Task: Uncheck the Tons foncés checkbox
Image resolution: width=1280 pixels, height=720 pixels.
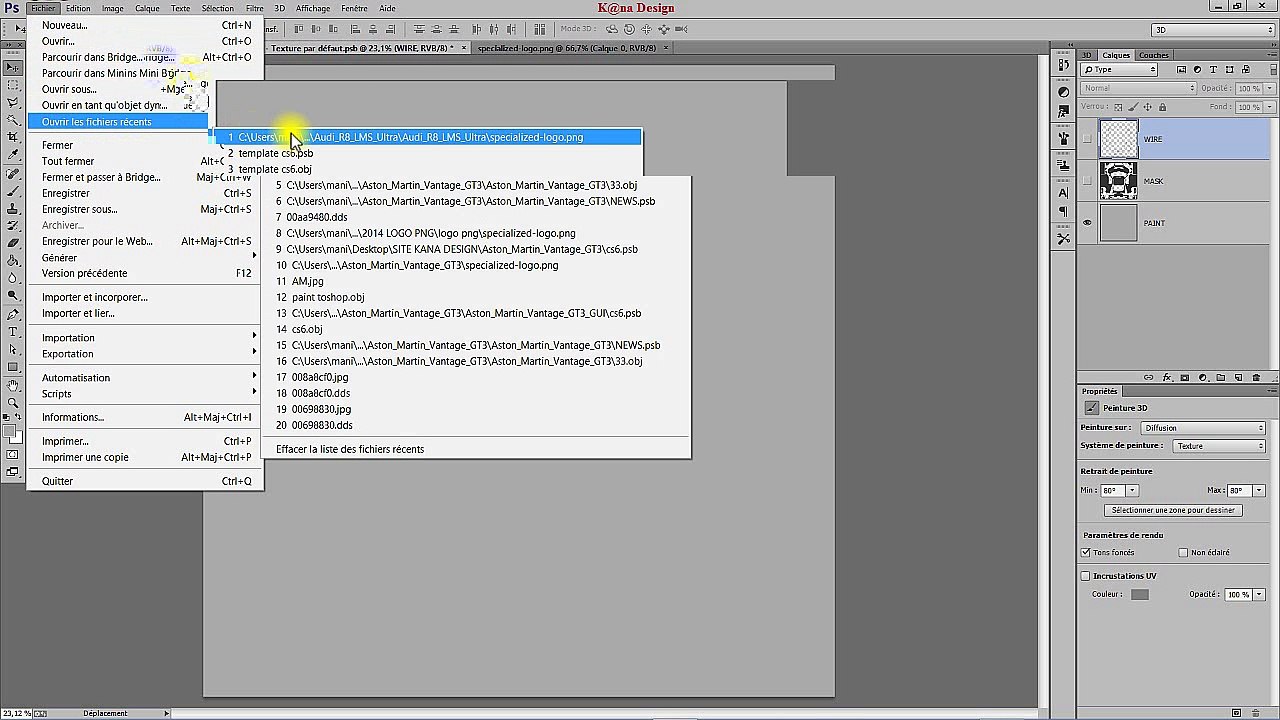Action: tap(1086, 552)
